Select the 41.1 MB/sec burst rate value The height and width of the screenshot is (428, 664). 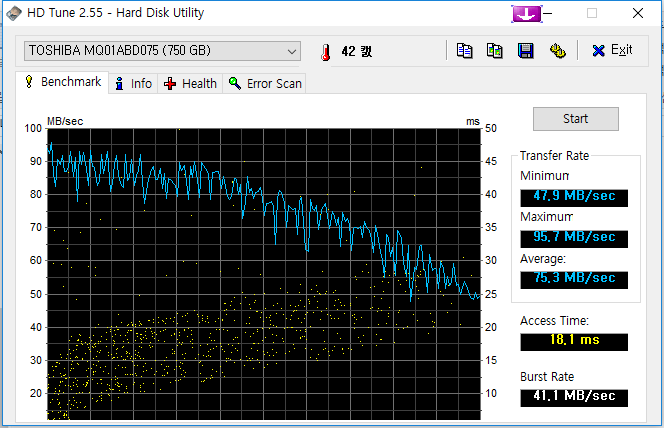tap(574, 397)
